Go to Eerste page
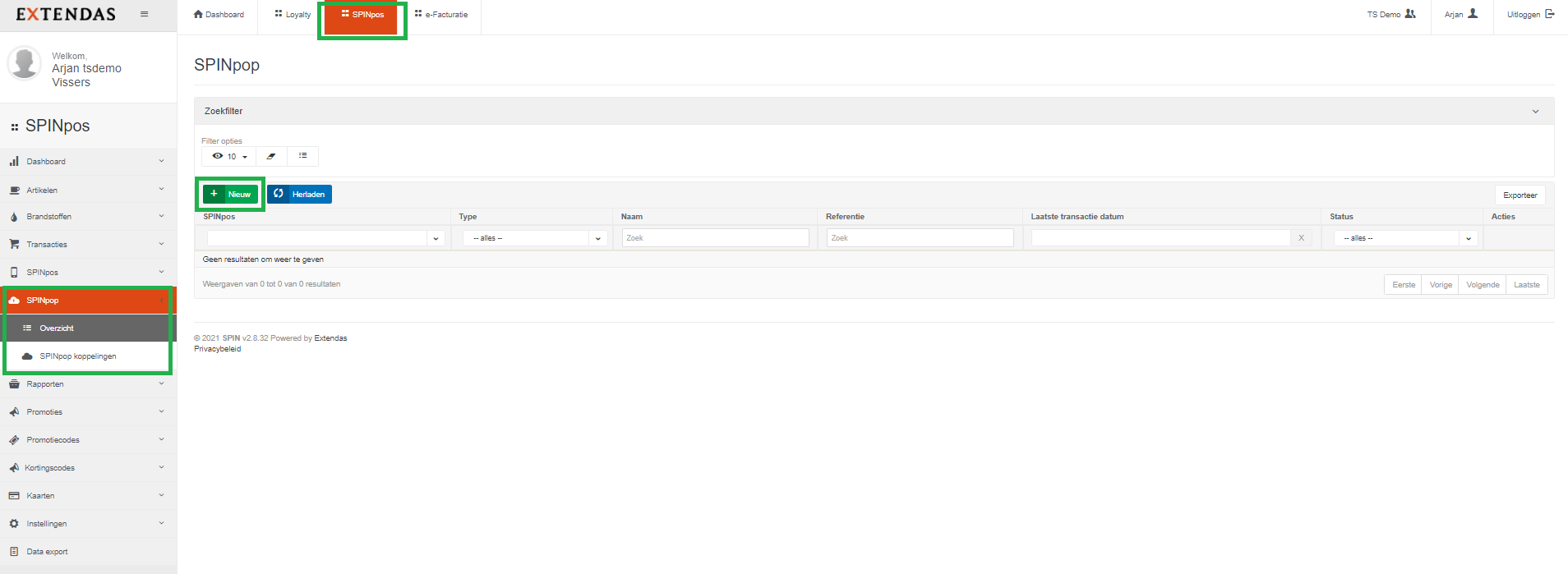Screen dimensions: 1568x574 pyautogui.click(x=1404, y=285)
